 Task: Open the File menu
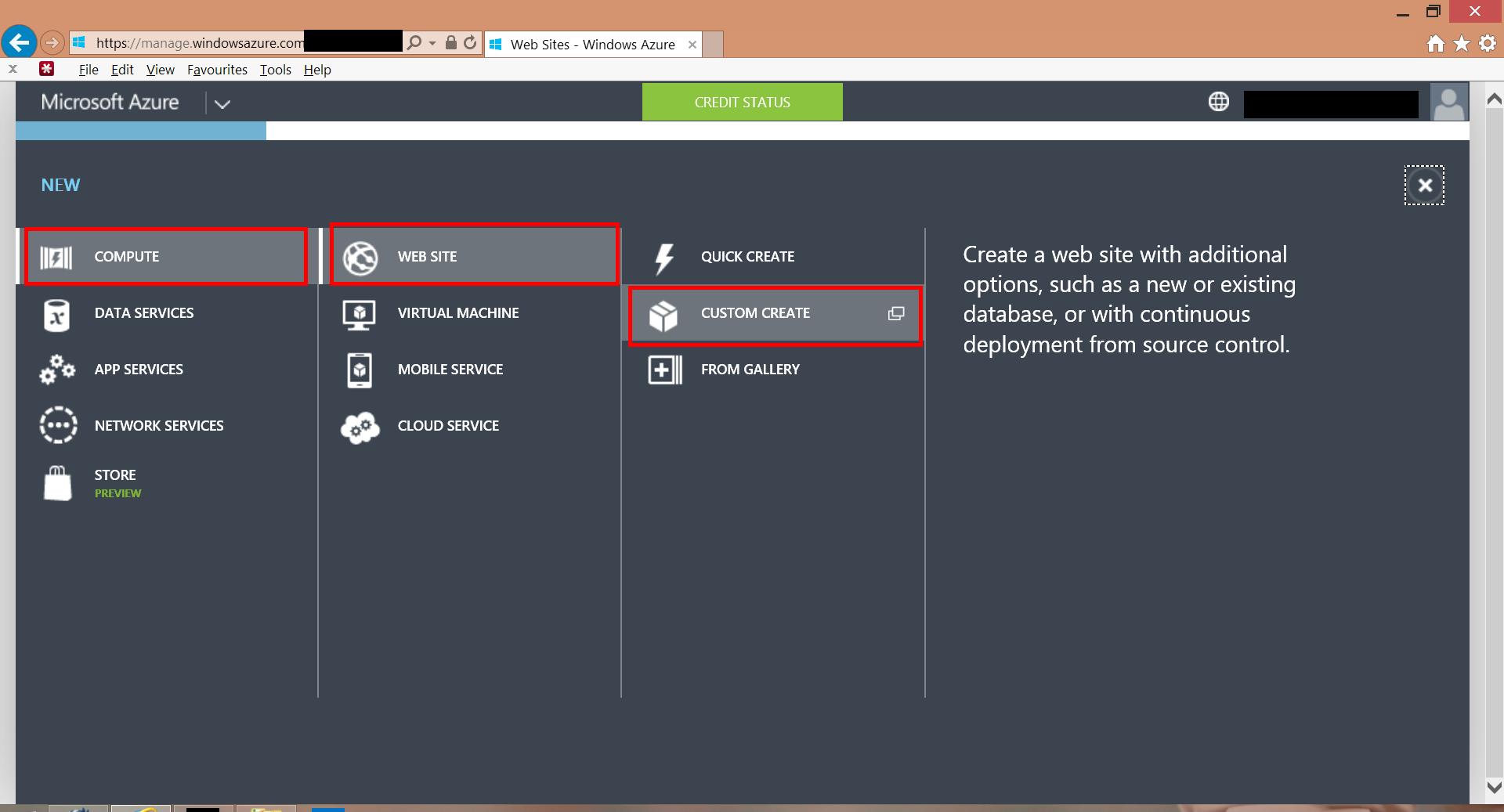coord(89,70)
